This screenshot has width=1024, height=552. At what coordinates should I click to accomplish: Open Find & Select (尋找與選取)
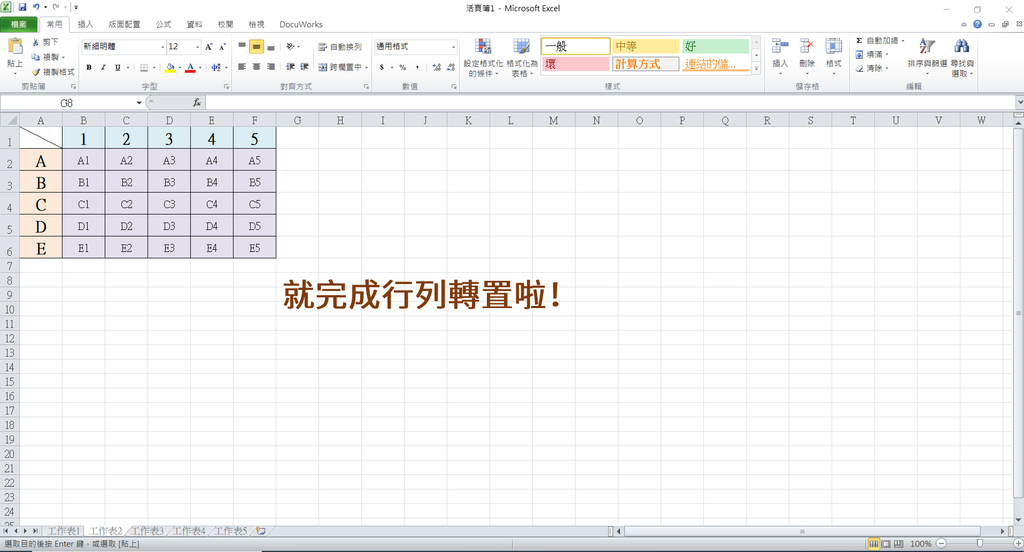pyautogui.click(x=962, y=57)
